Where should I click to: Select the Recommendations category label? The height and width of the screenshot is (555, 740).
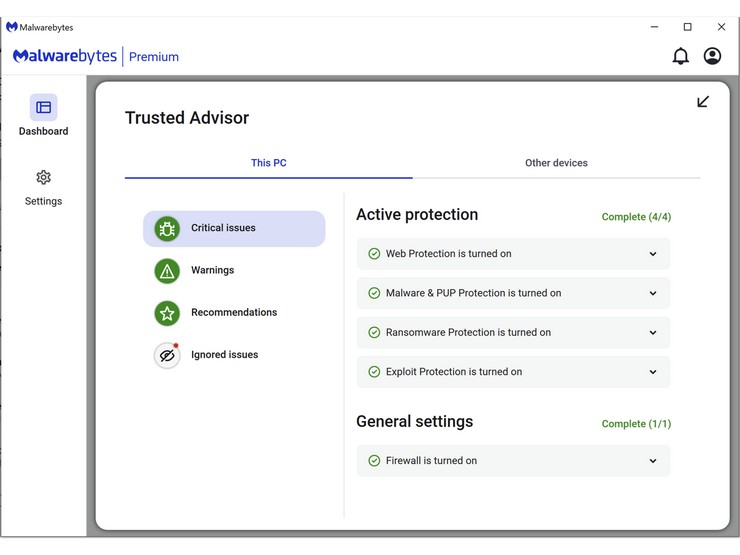[234, 313]
